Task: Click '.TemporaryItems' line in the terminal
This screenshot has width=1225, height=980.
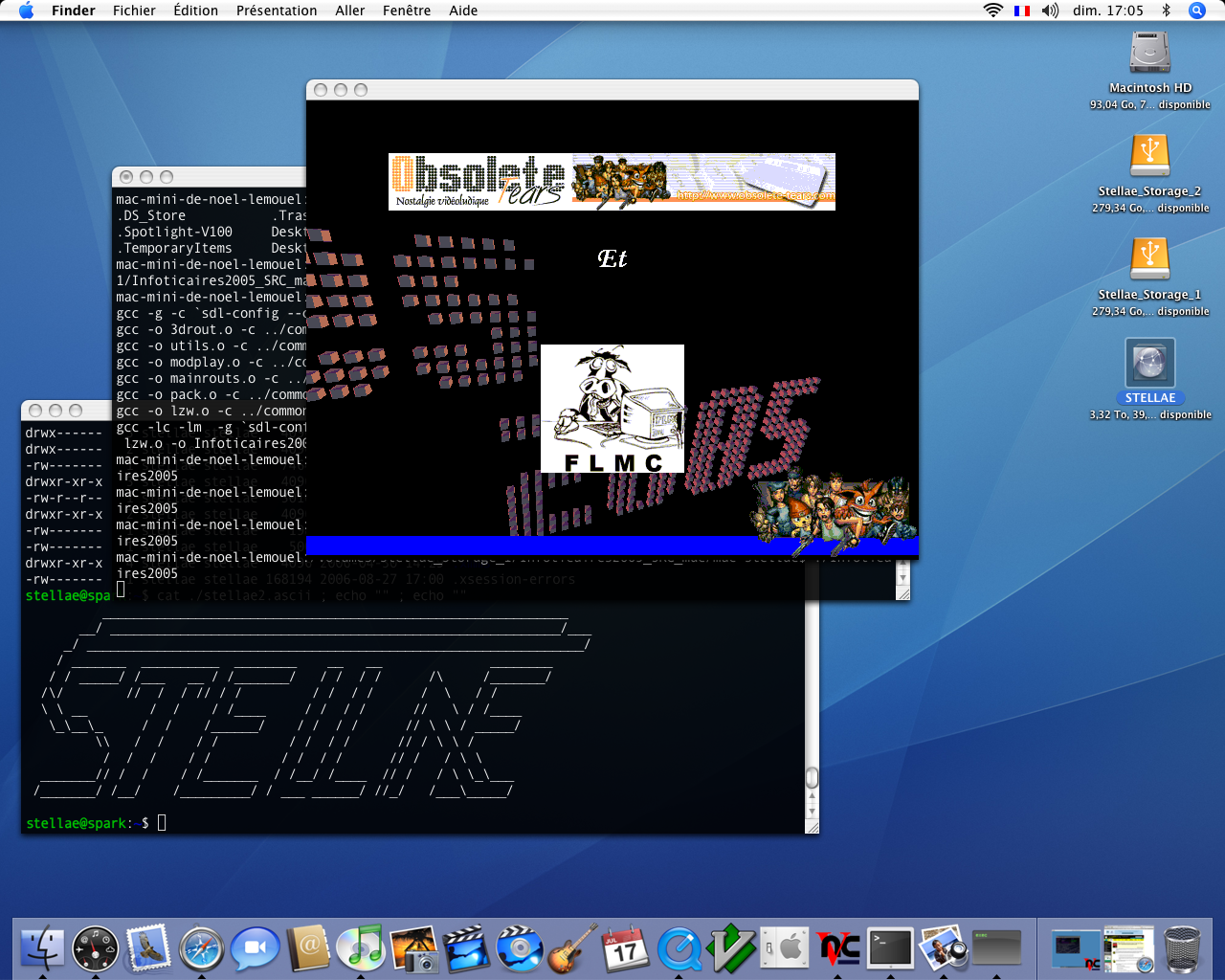Action: click(174, 248)
